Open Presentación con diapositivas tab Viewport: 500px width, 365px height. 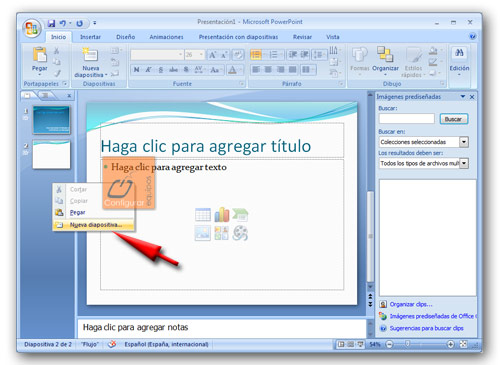click(x=238, y=37)
